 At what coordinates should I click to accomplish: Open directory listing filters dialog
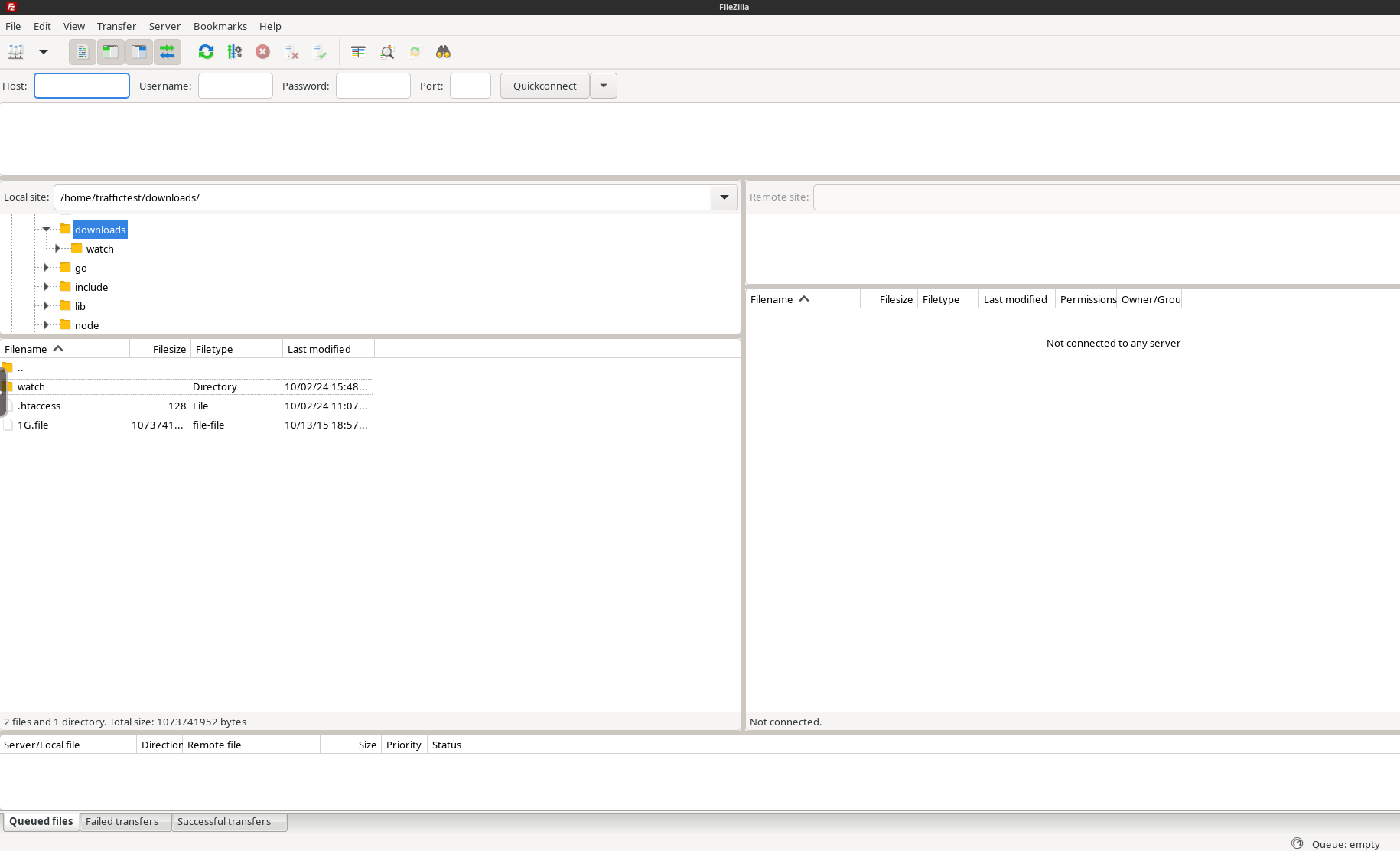[358, 52]
